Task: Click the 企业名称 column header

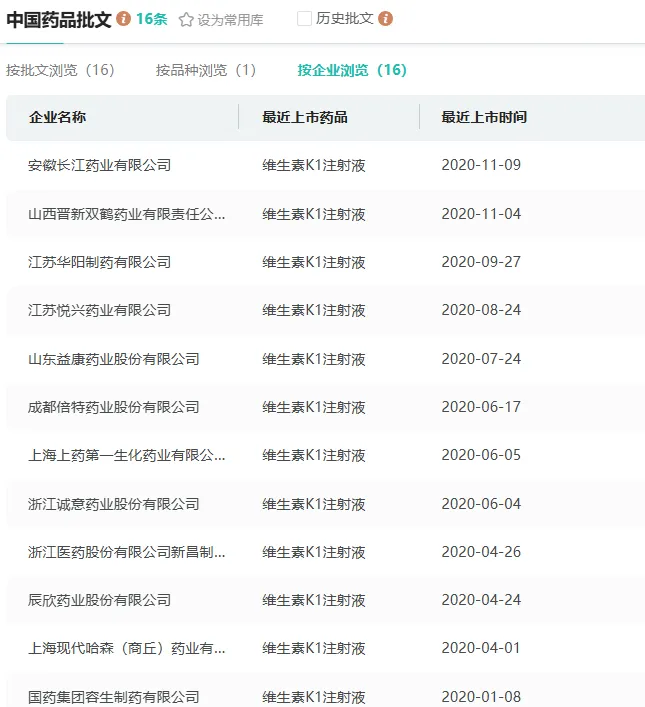Action: click(x=58, y=117)
